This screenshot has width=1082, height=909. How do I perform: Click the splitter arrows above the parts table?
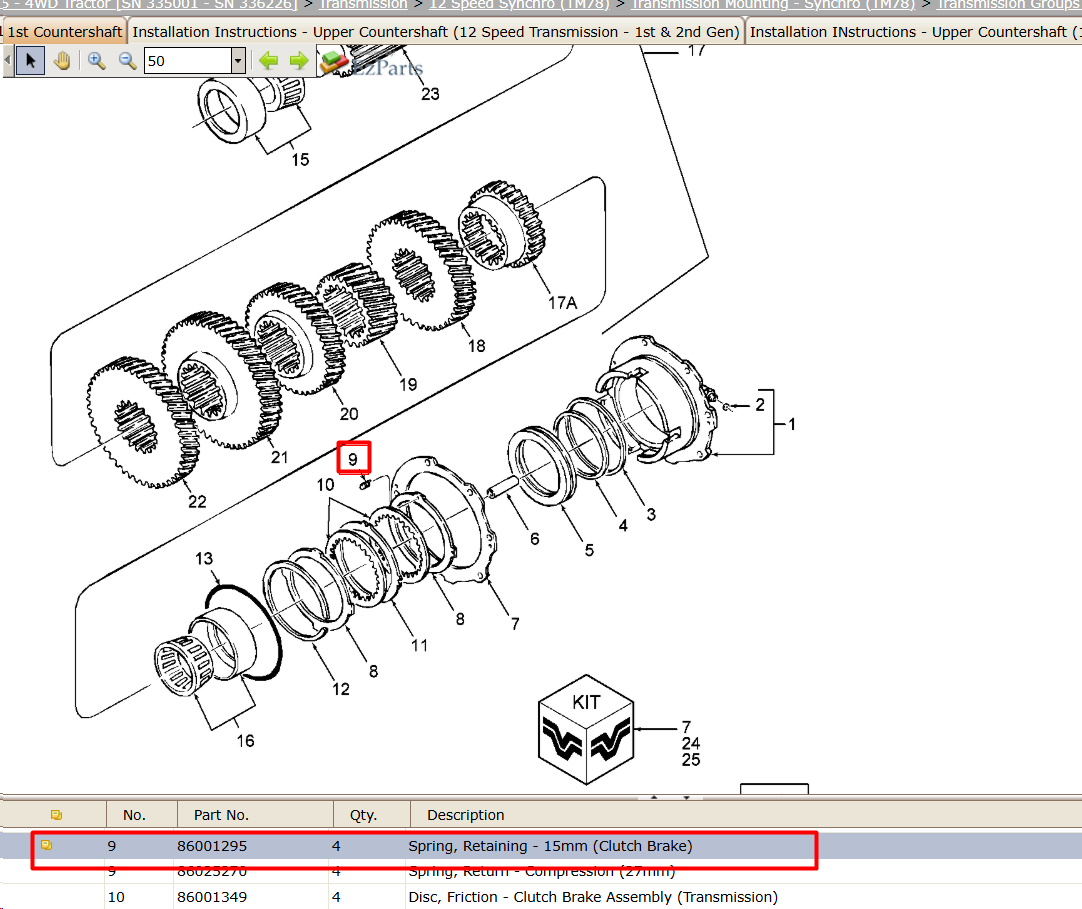(670, 797)
